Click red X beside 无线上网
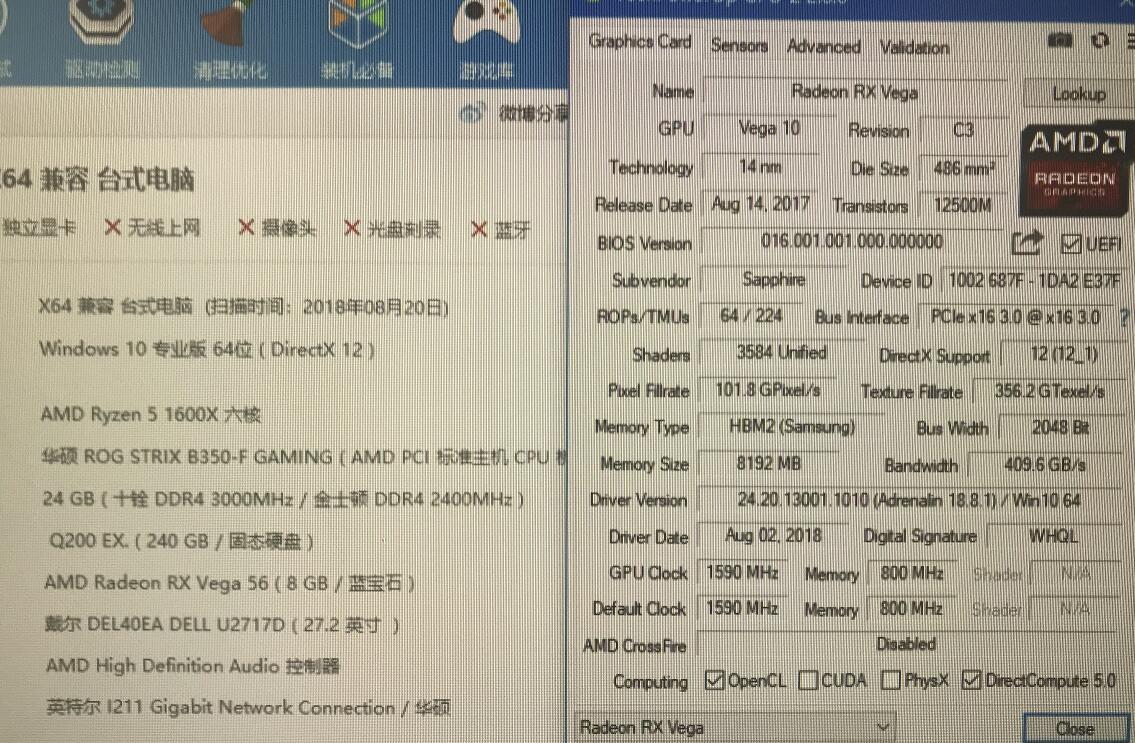1135x743 pixels. pos(112,227)
